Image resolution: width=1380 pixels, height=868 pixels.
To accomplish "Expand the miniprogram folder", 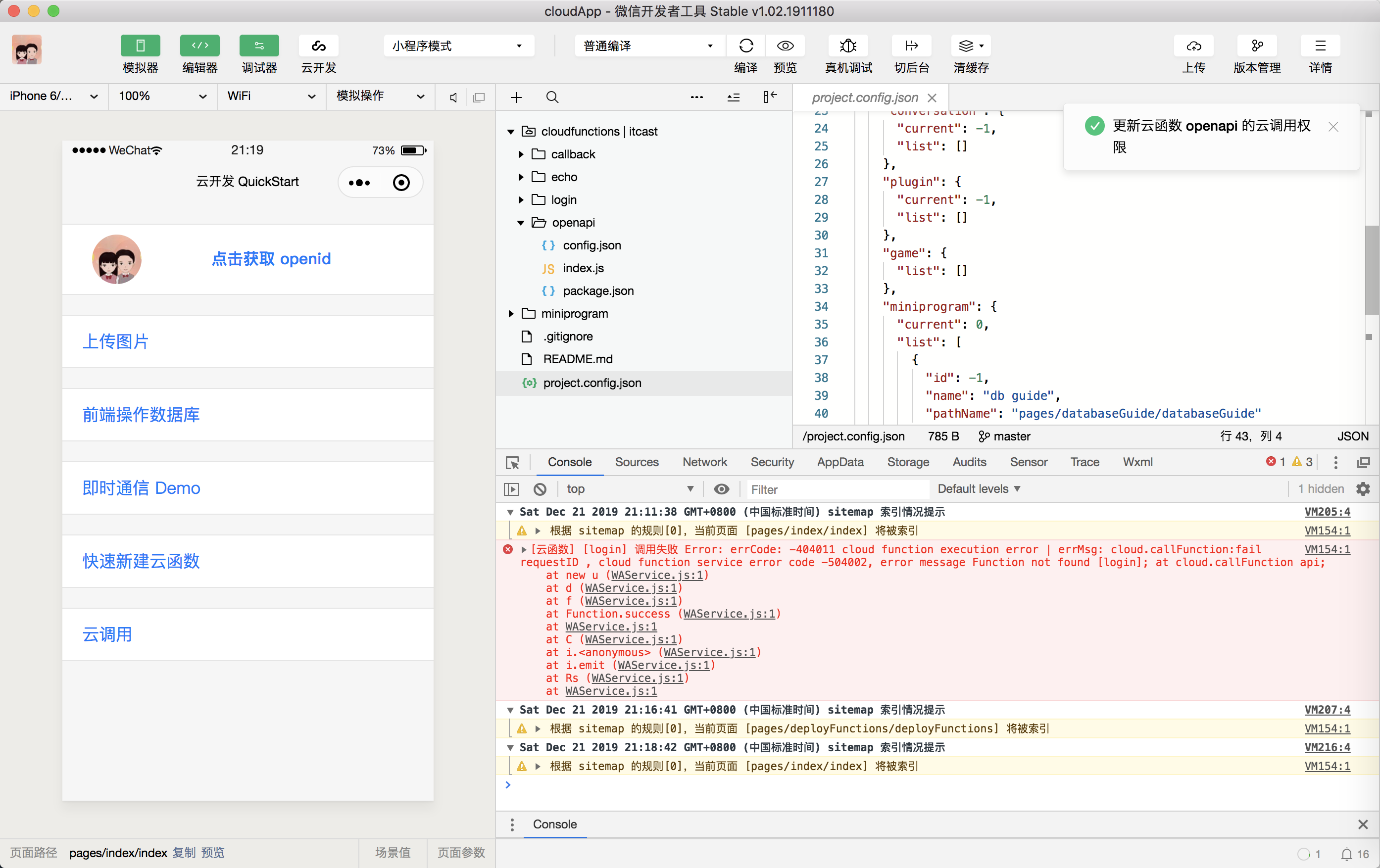I will (x=511, y=314).
